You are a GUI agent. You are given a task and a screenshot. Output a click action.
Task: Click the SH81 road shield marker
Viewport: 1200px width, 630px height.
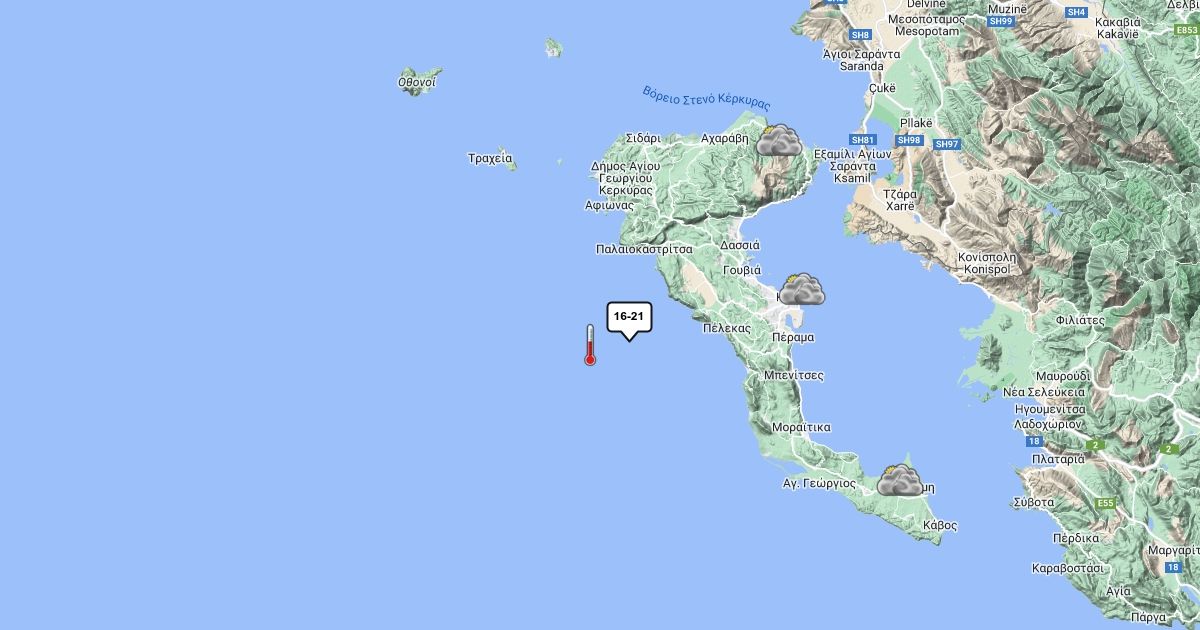pos(863,140)
